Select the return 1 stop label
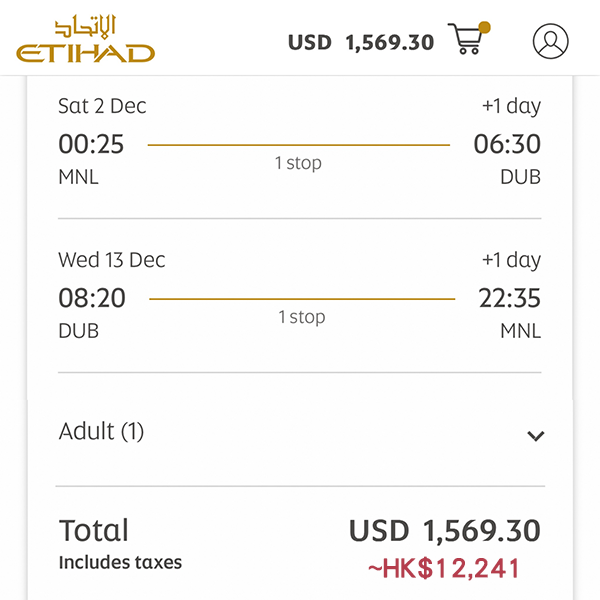 (x=302, y=317)
